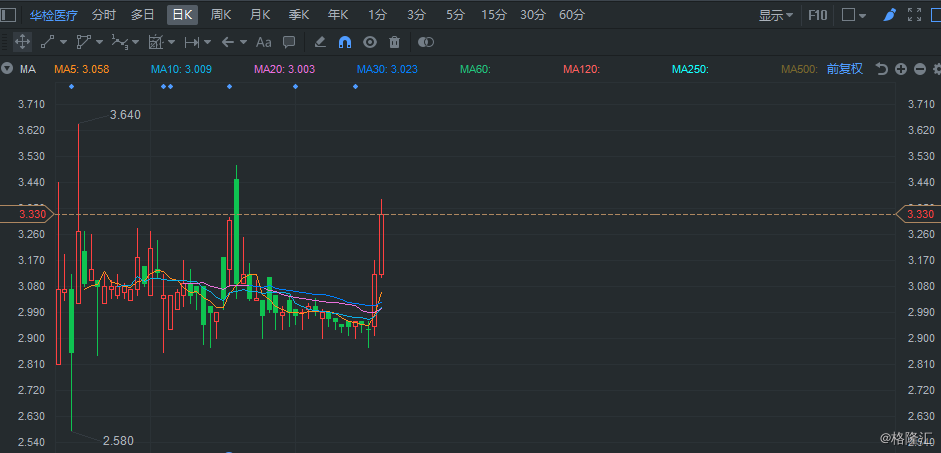
Task: Toggle magnet snap mode
Action: [345, 42]
